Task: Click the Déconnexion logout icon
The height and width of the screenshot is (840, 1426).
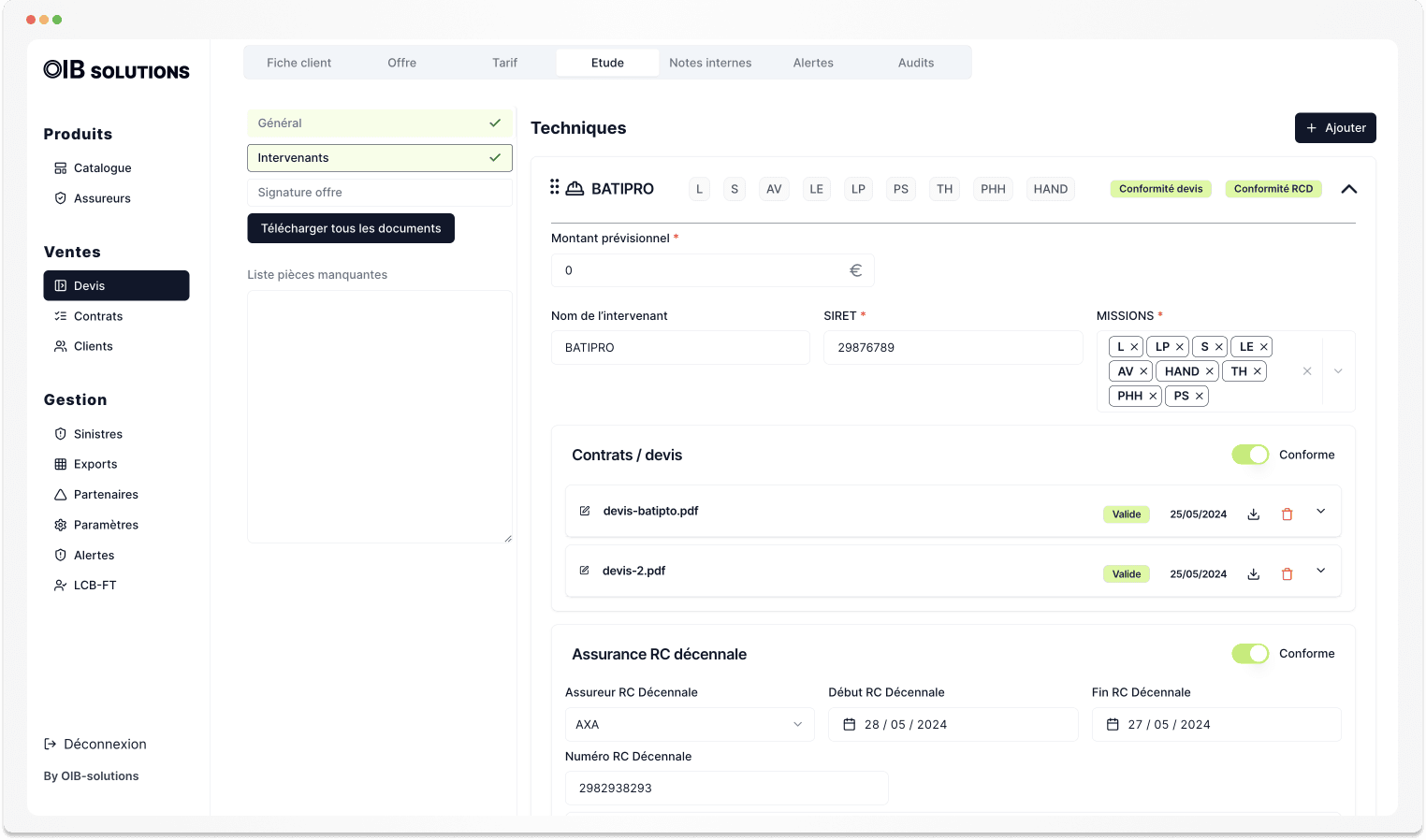Action: pos(49,744)
